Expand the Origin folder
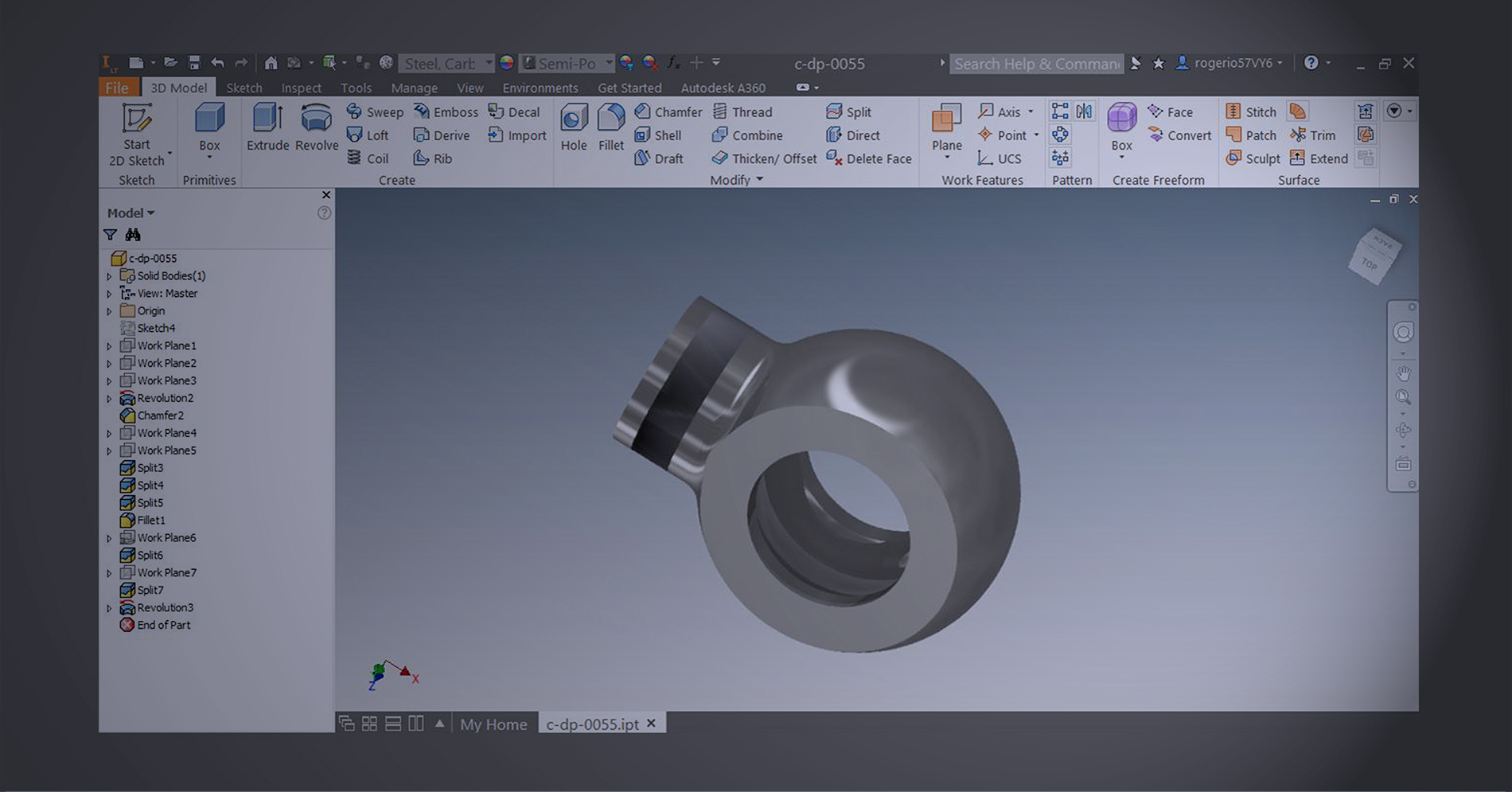Screen dimensions: 1512x792 (110, 311)
